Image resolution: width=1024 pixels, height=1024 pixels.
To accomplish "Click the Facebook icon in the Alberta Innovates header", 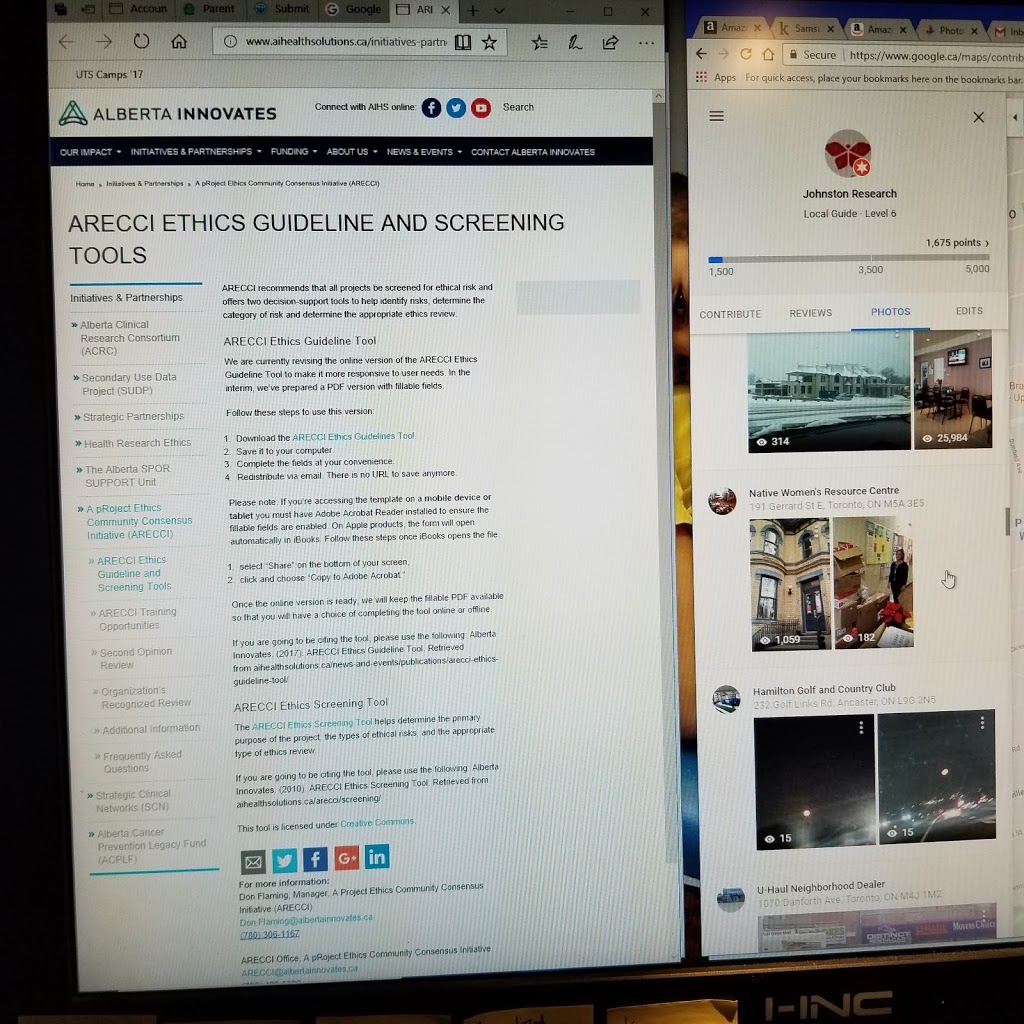I will pyautogui.click(x=431, y=108).
